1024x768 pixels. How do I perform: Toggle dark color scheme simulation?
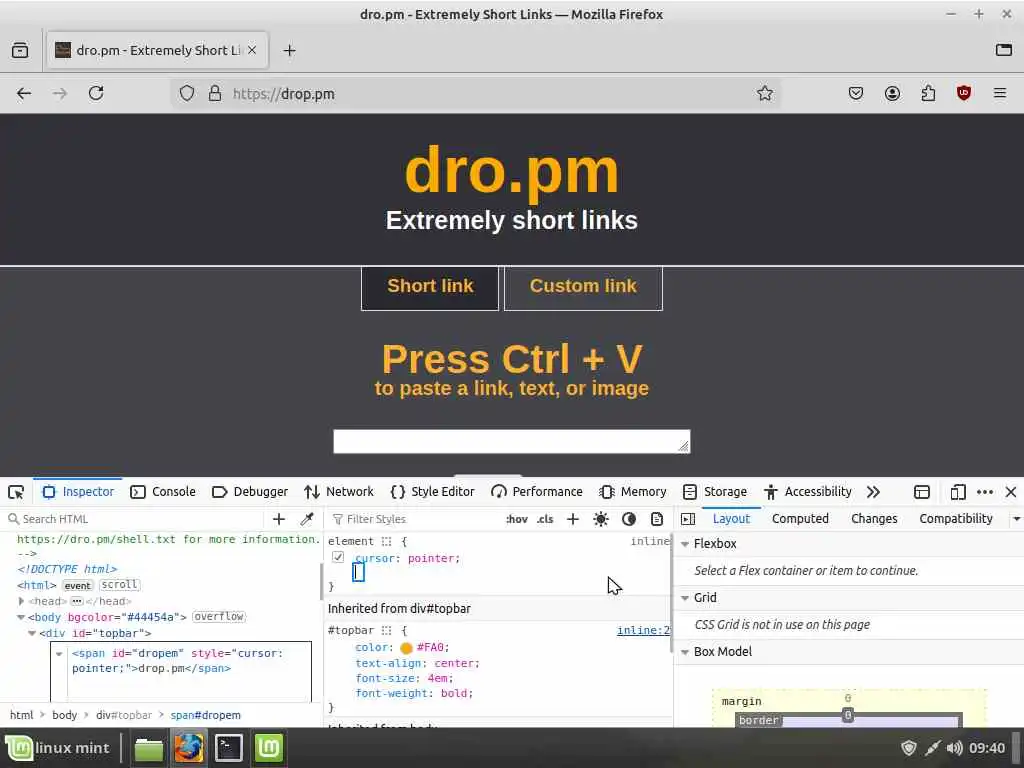pyautogui.click(x=629, y=519)
